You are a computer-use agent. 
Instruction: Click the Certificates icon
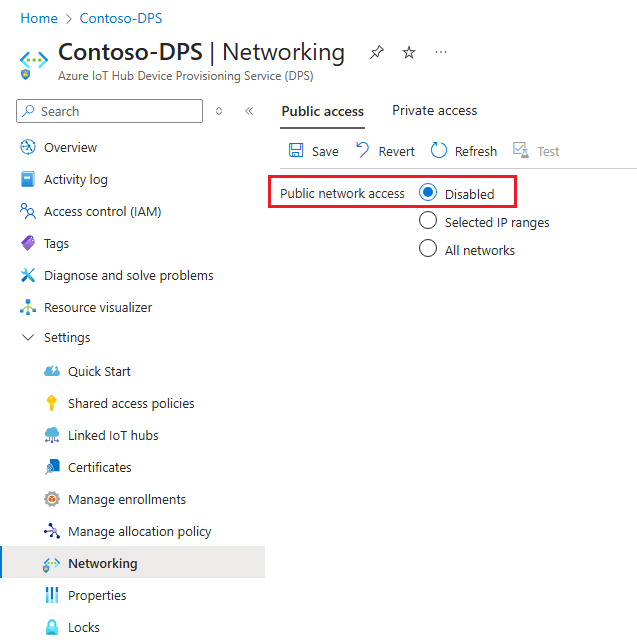(52, 467)
